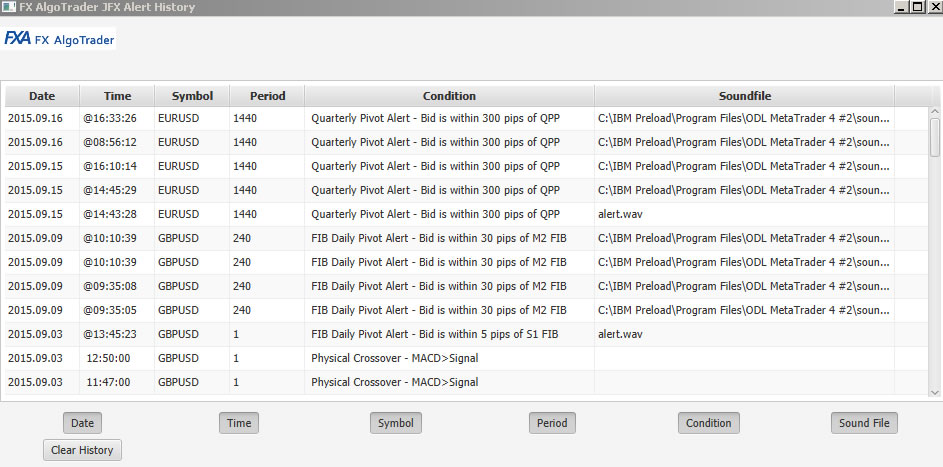
Task: Click the Date column header
Action: (42, 96)
